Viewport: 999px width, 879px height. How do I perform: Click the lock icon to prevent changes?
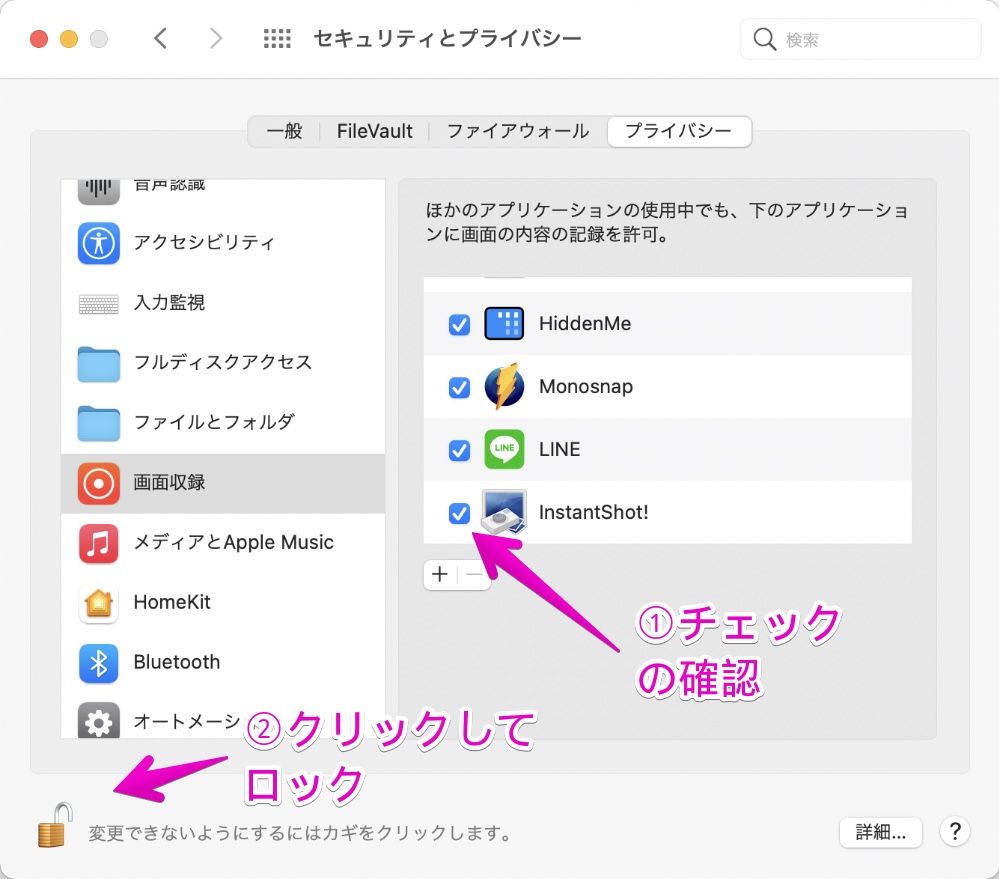(x=54, y=825)
